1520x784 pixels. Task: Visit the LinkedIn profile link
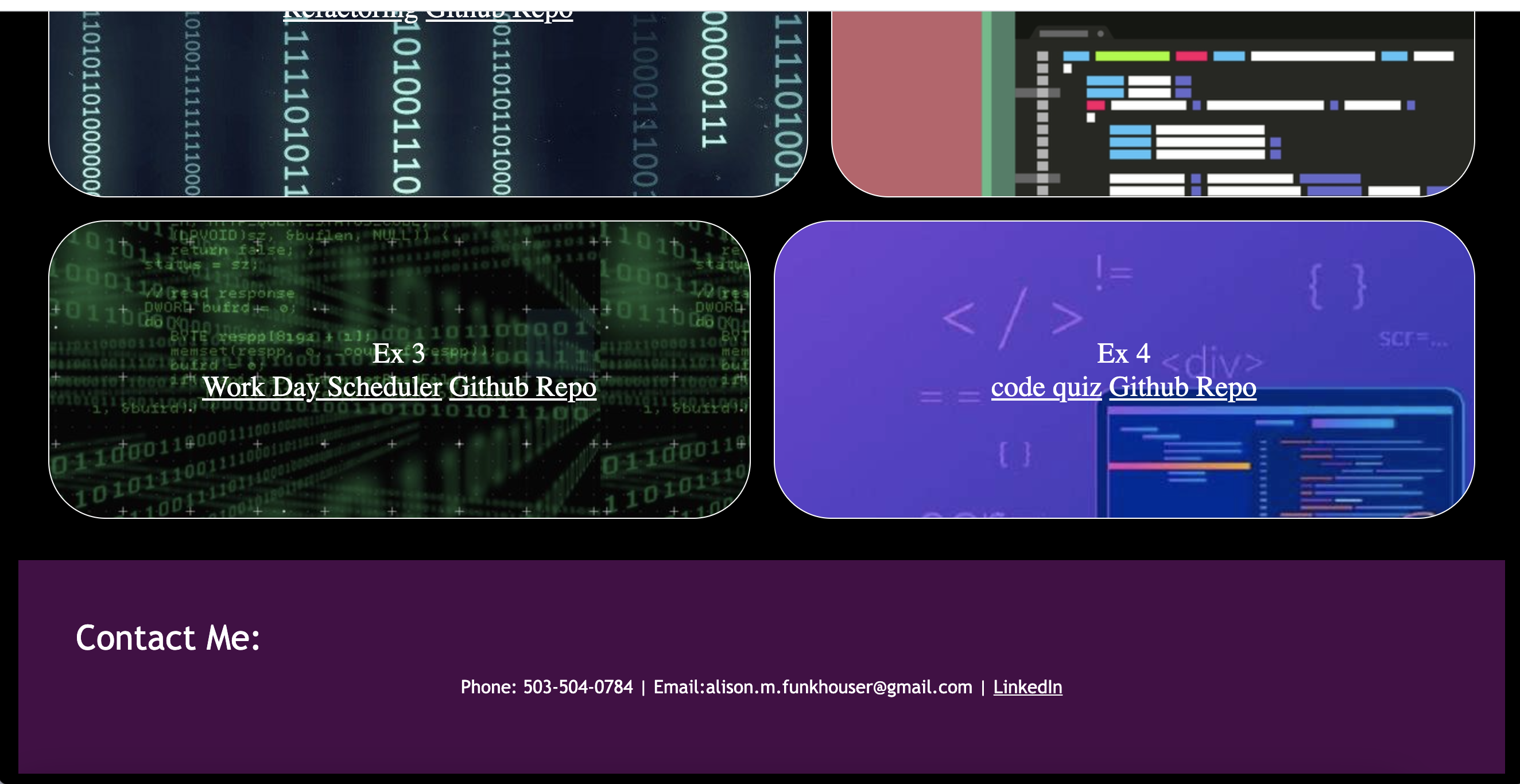tap(1027, 687)
